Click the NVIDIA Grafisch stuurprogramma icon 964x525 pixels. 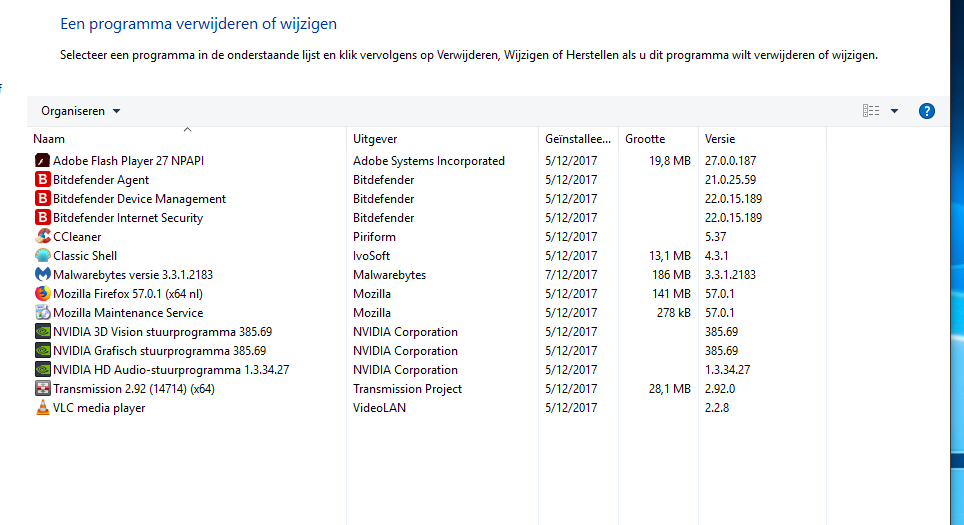pyautogui.click(x=42, y=351)
